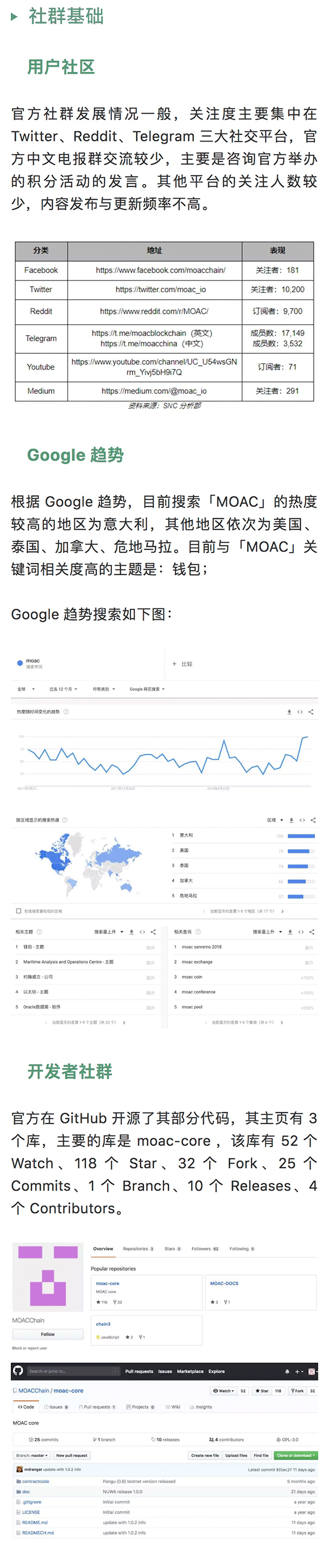Download the interest-by-region data
The image size is (329, 1568).
pyautogui.click(x=292, y=820)
